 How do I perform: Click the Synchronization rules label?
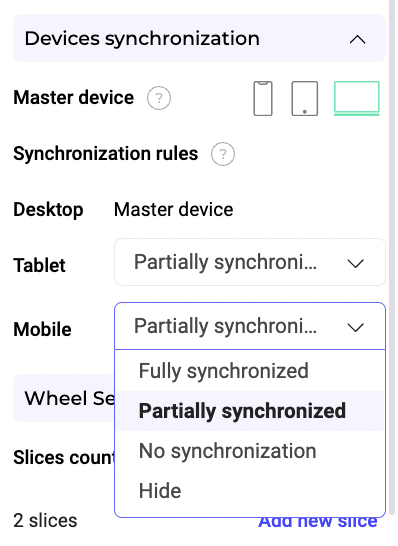point(106,154)
